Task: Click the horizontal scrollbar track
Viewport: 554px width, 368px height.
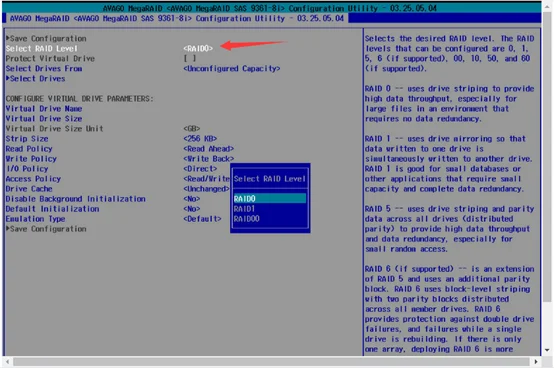Action: click(271, 362)
